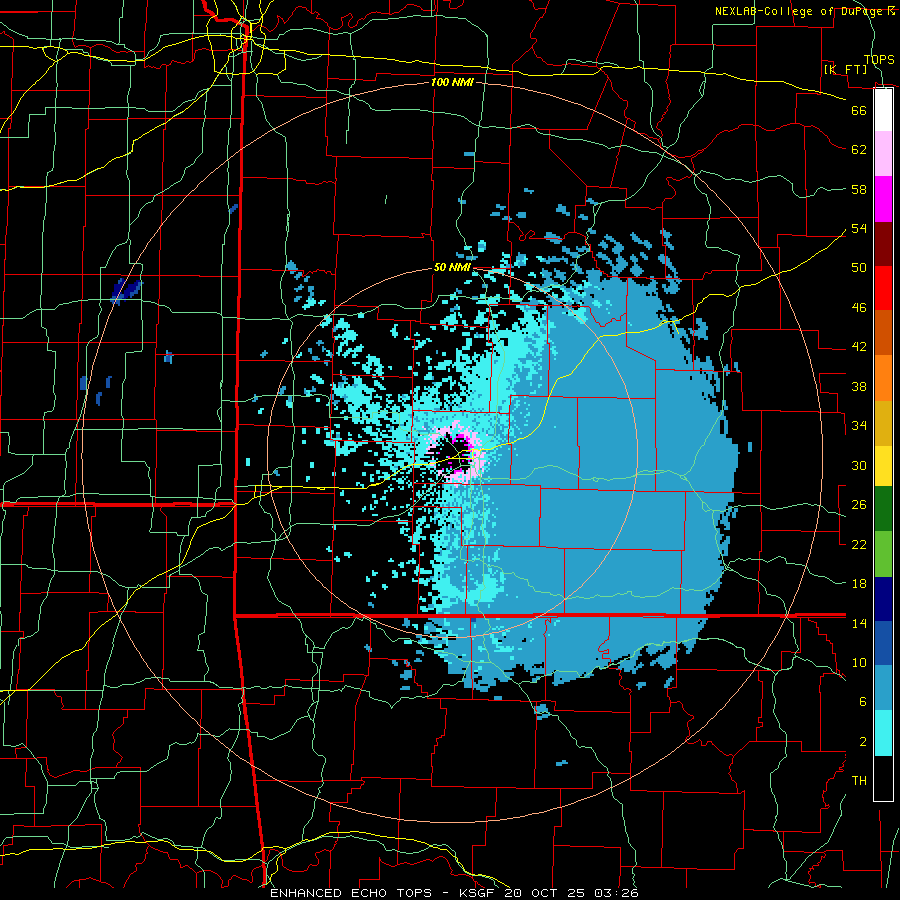The width and height of the screenshot is (900, 900).
Task: Click the 50 NMI range ring label
Action: [x=452, y=267]
